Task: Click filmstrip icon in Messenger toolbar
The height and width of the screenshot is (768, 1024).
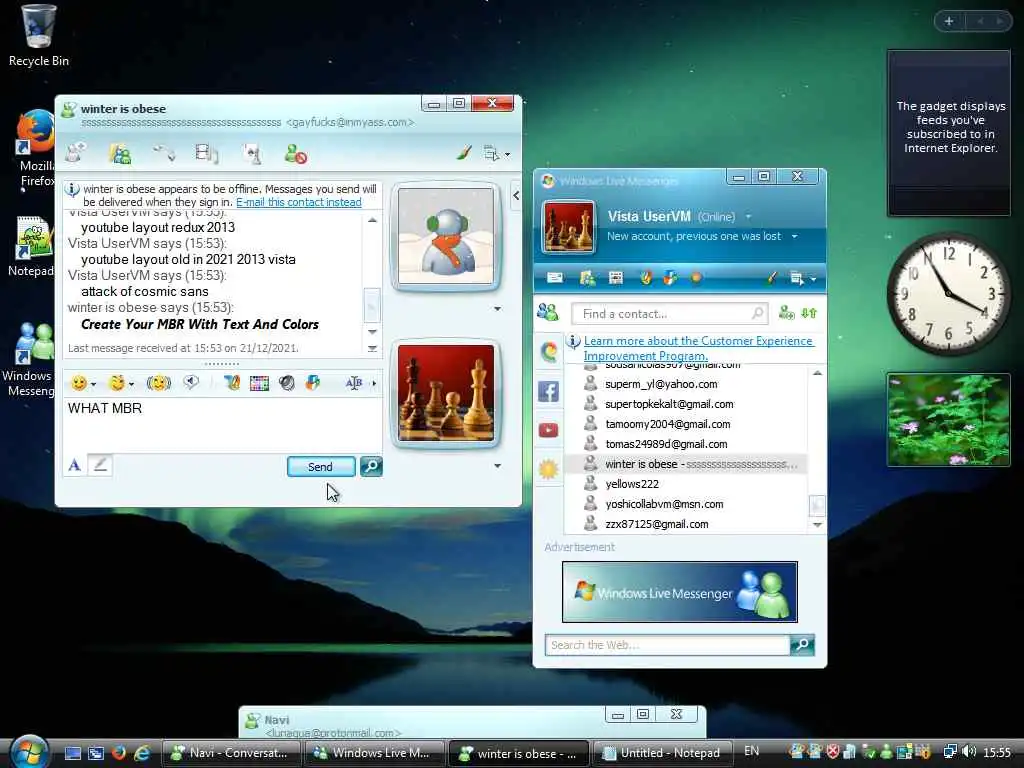Action: coord(615,278)
